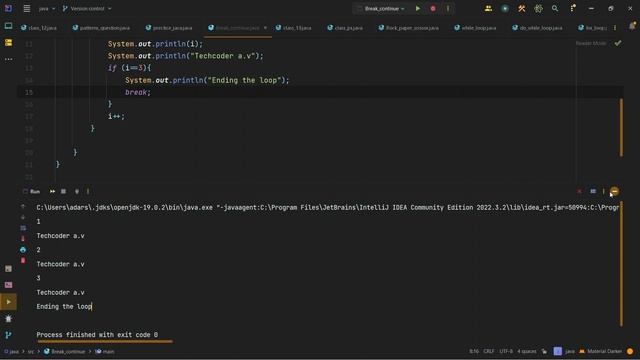Open Search Everywhere magnifier icon
This screenshot has width=640, height=360.
pos(555,8)
